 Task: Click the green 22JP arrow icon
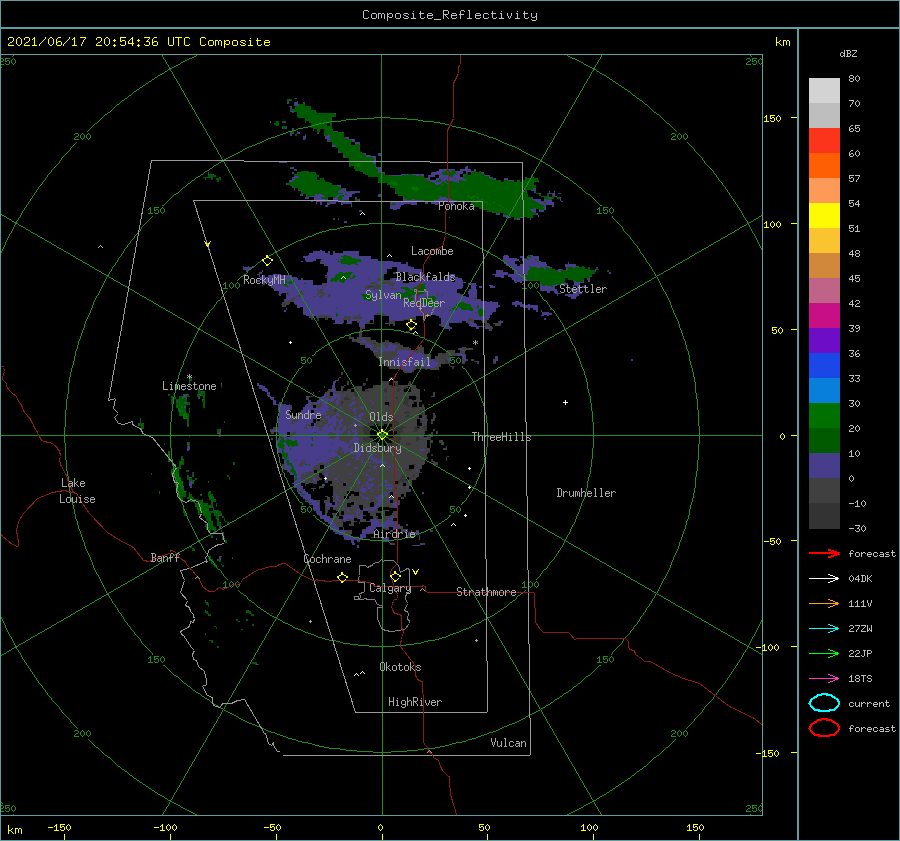tap(824, 653)
